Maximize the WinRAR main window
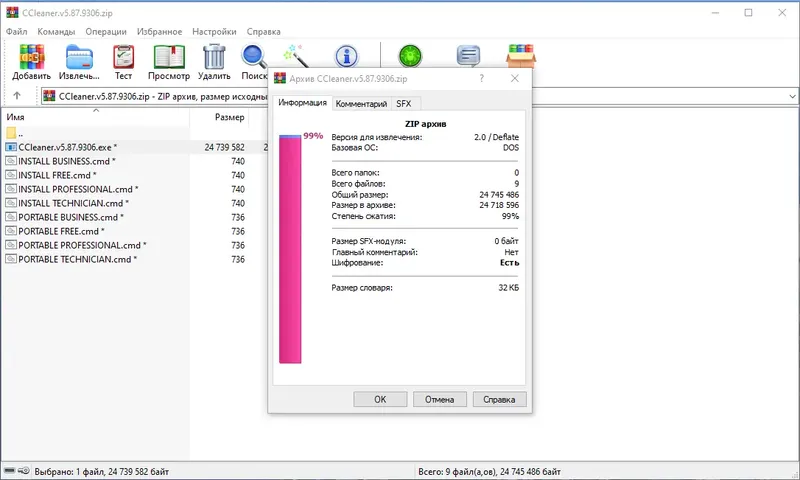Image resolution: width=800 pixels, height=480 pixels. pos(748,13)
